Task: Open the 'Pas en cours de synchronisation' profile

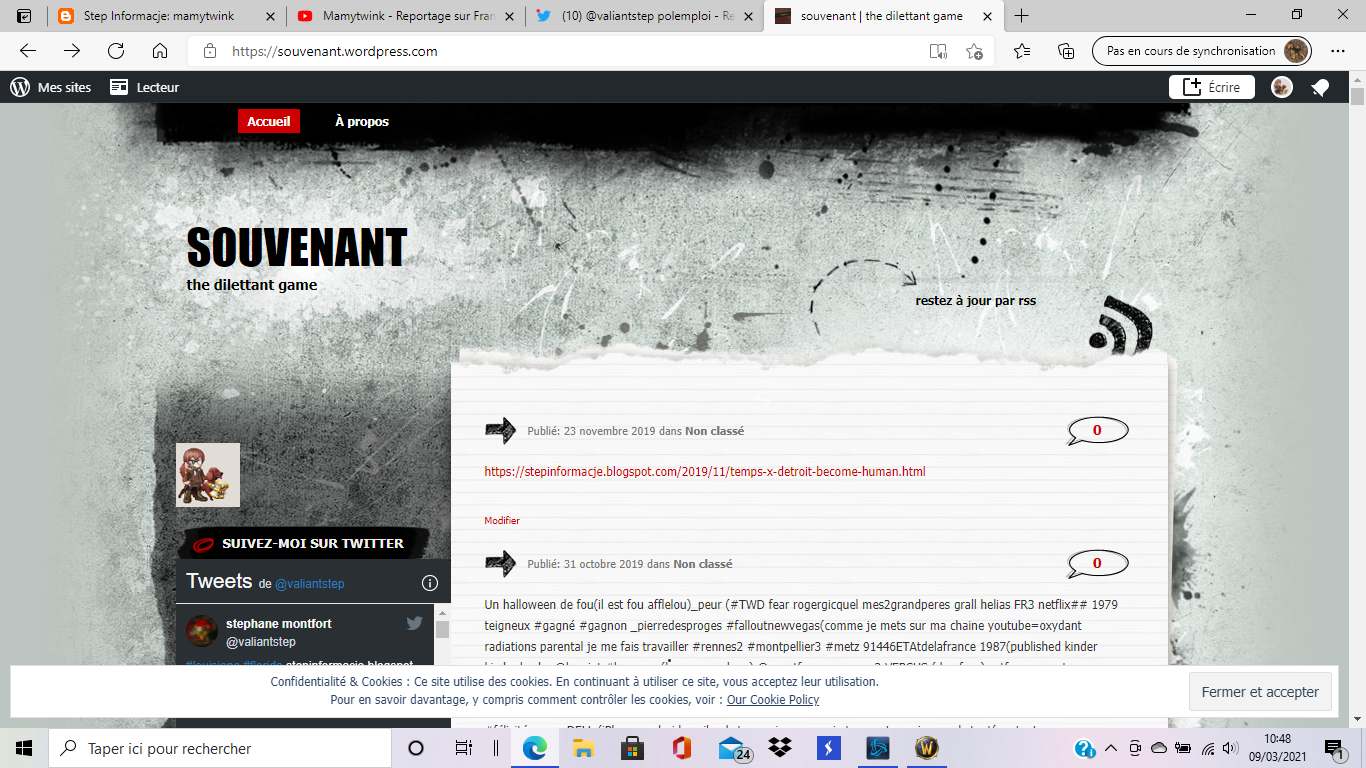Action: [1203, 51]
